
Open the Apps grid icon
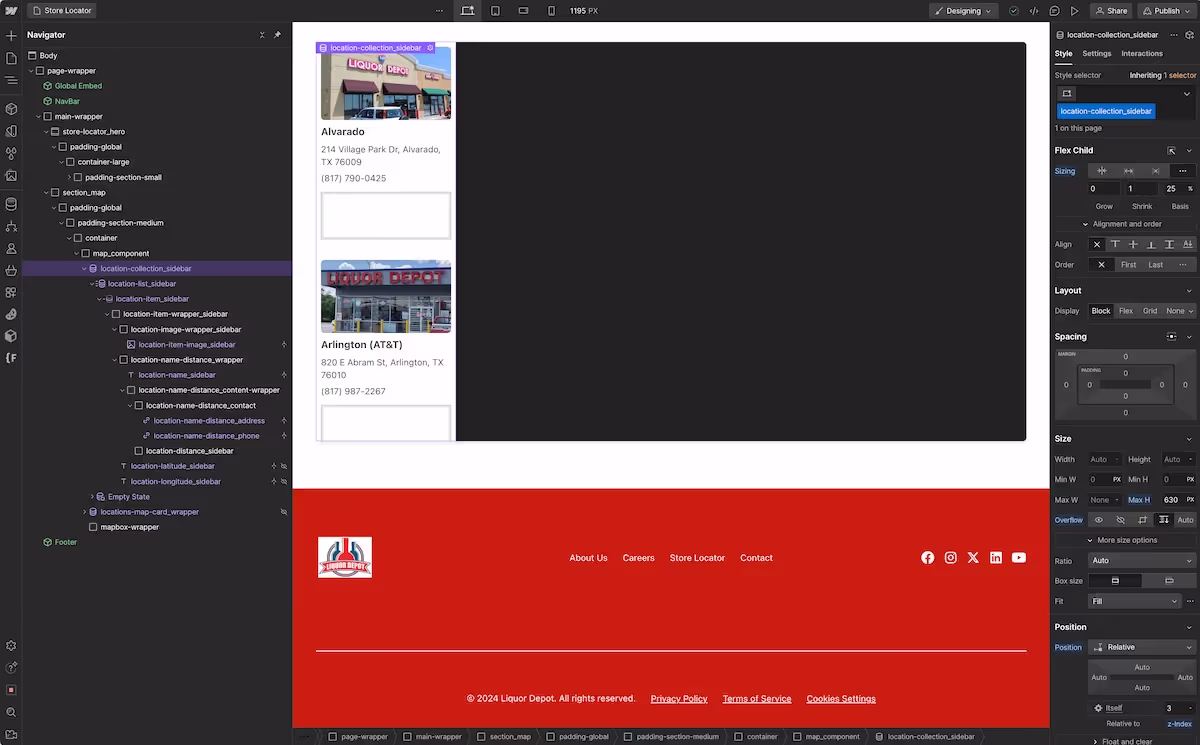(11, 292)
